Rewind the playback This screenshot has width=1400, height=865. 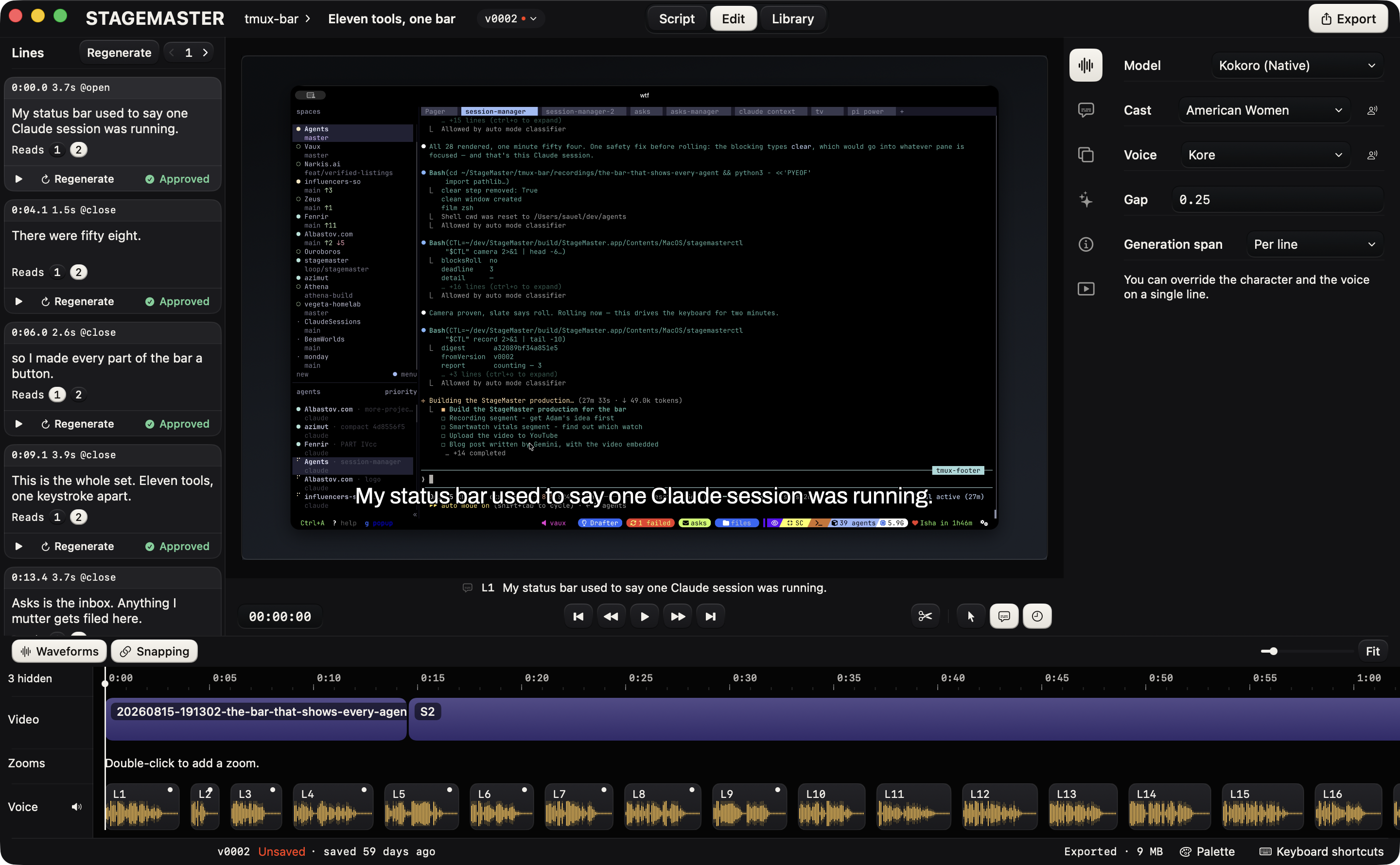(x=611, y=616)
